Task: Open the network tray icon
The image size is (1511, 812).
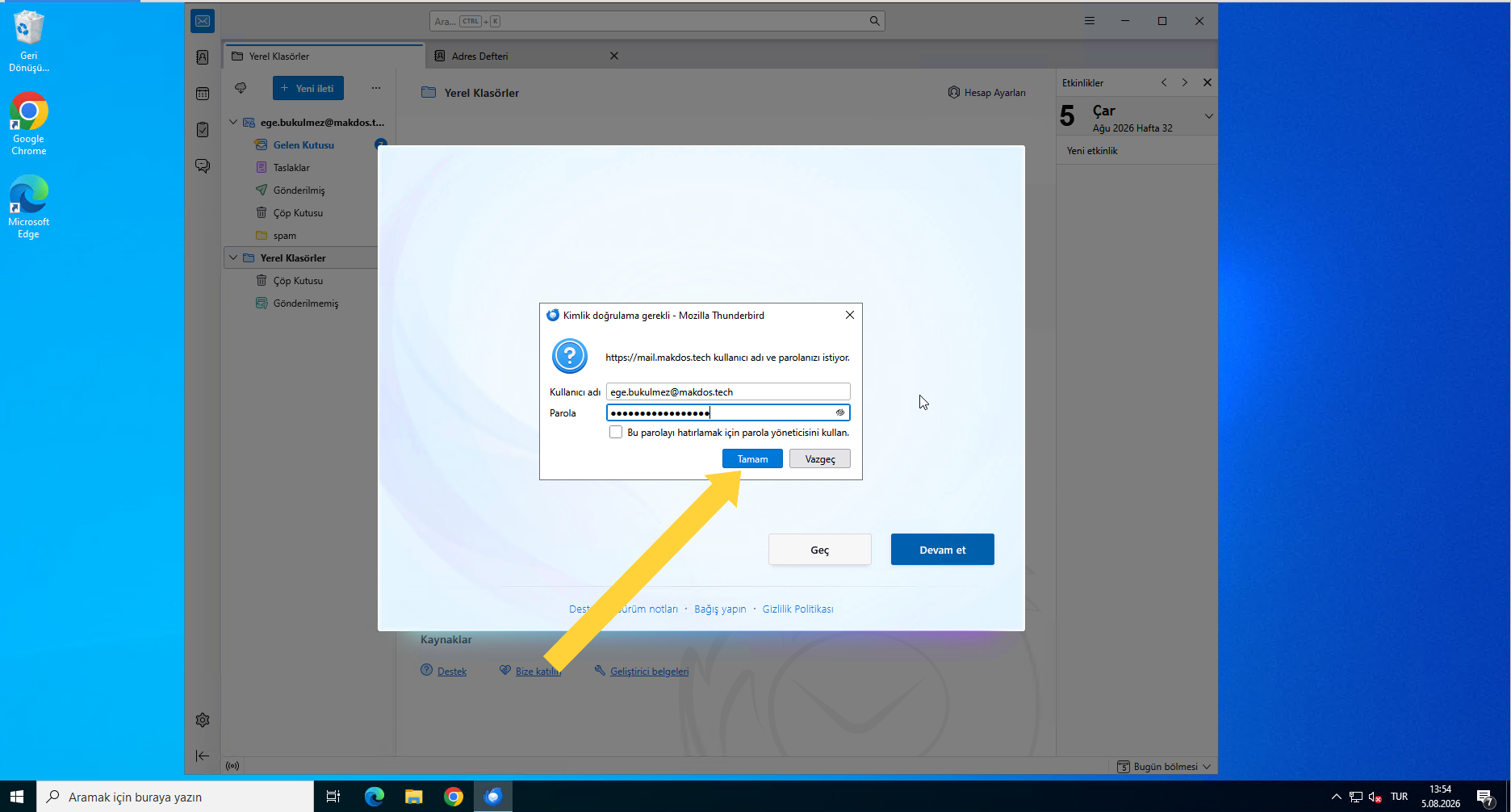Action: point(1356,797)
